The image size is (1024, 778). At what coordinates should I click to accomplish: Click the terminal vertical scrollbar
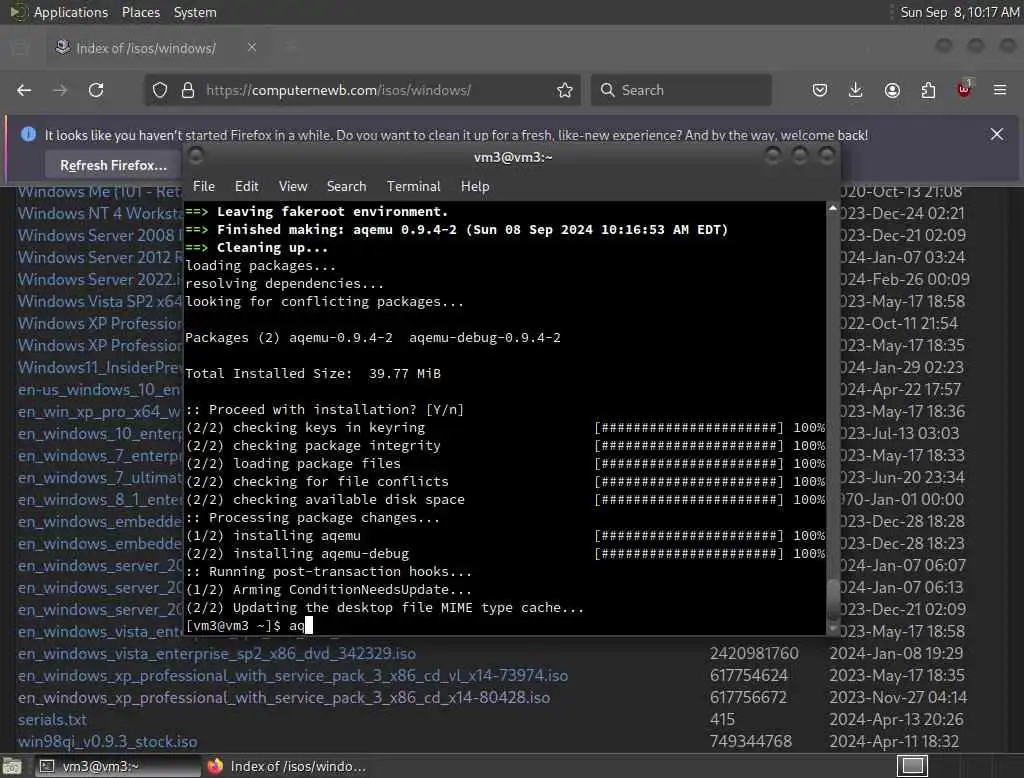click(832, 418)
